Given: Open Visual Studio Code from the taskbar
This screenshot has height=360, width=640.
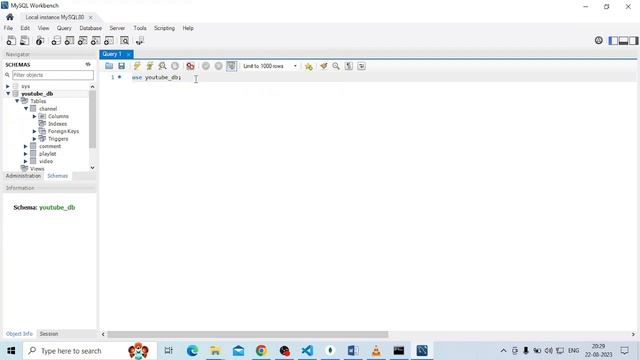Looking at the screenshot, I should [307, 351].
